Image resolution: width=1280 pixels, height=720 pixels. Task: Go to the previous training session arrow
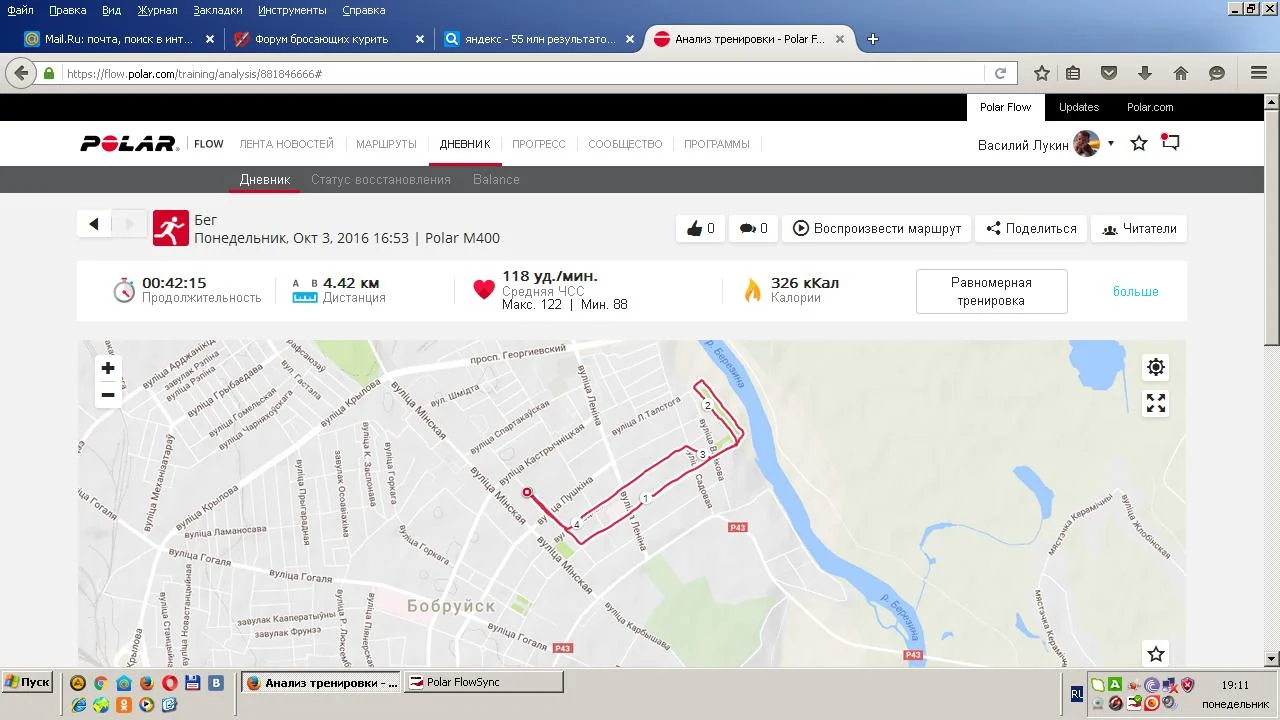(x=94, y=224)
